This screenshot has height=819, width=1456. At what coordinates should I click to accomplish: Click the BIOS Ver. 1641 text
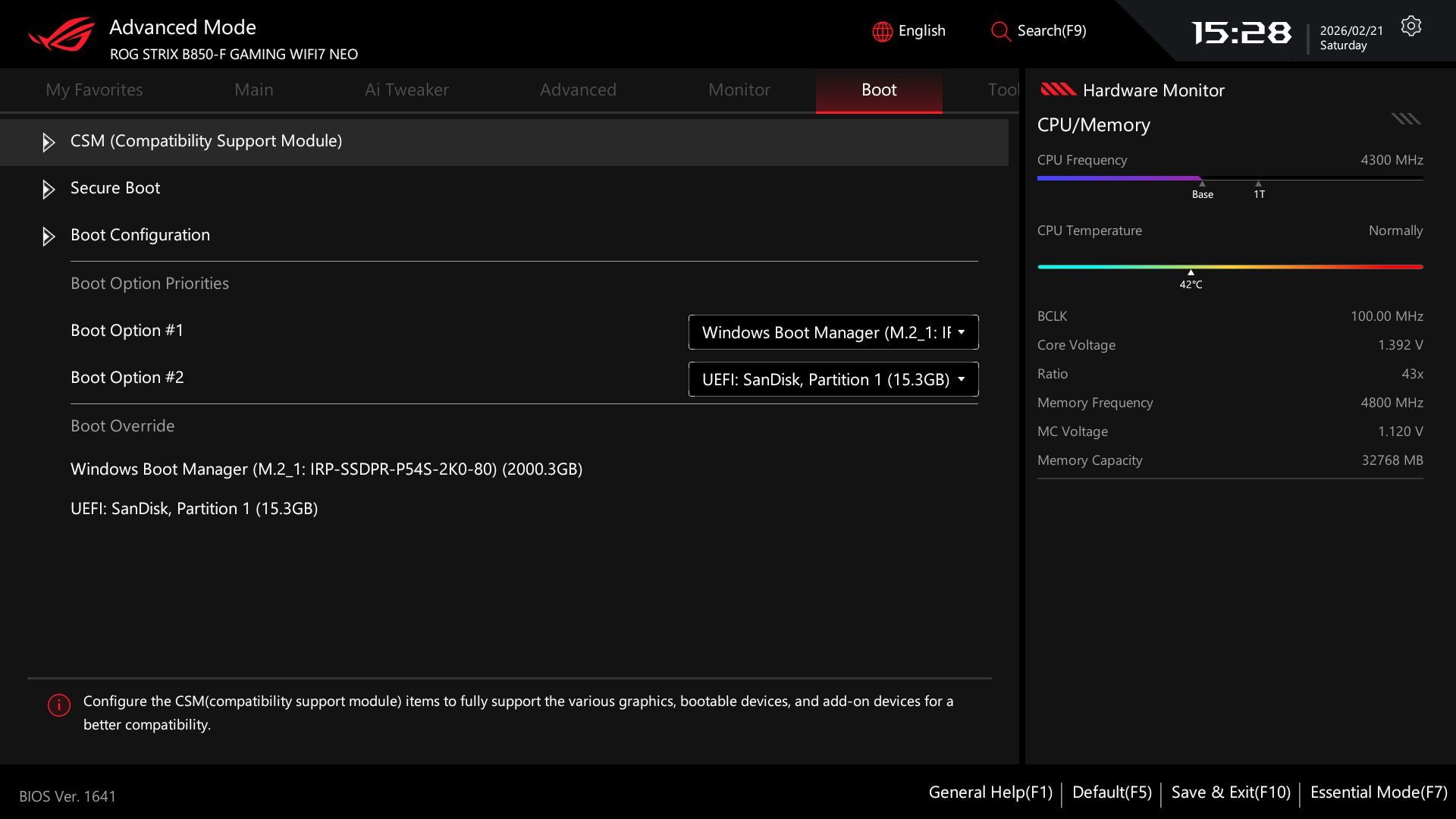[67, 797]
